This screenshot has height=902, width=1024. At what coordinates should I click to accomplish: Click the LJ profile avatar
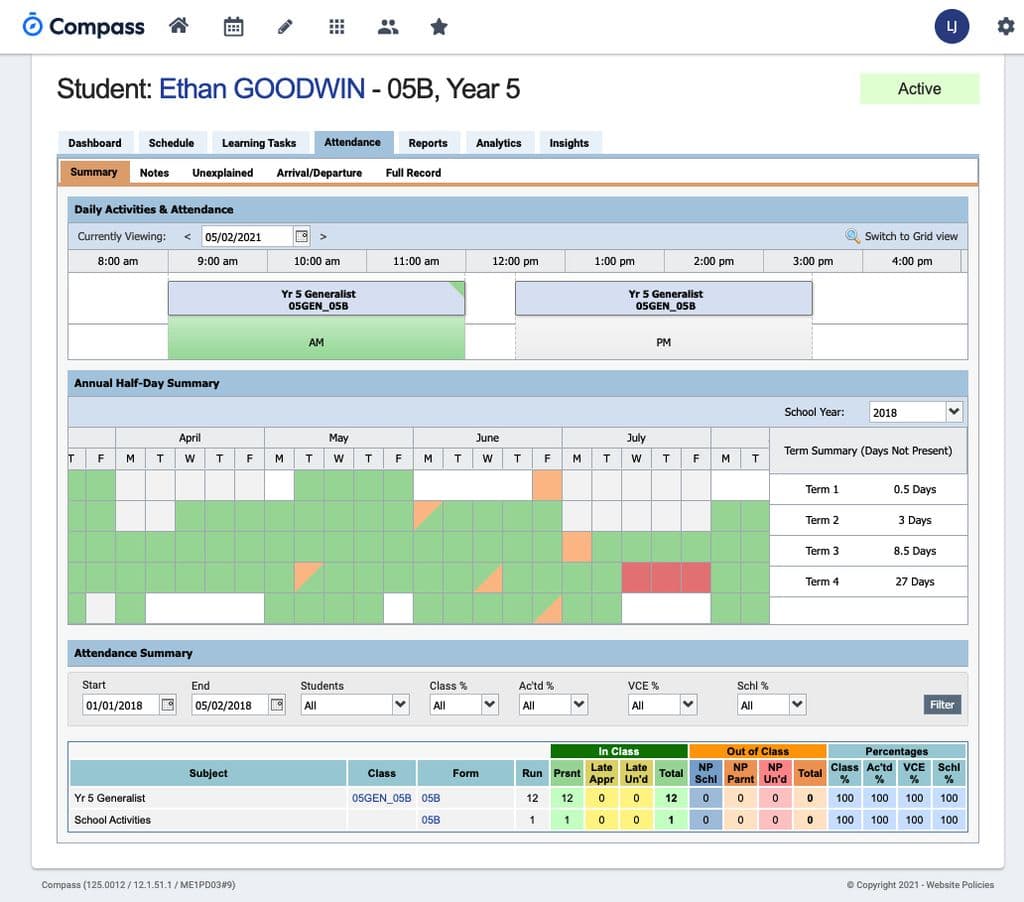click(x=951, y=26)
